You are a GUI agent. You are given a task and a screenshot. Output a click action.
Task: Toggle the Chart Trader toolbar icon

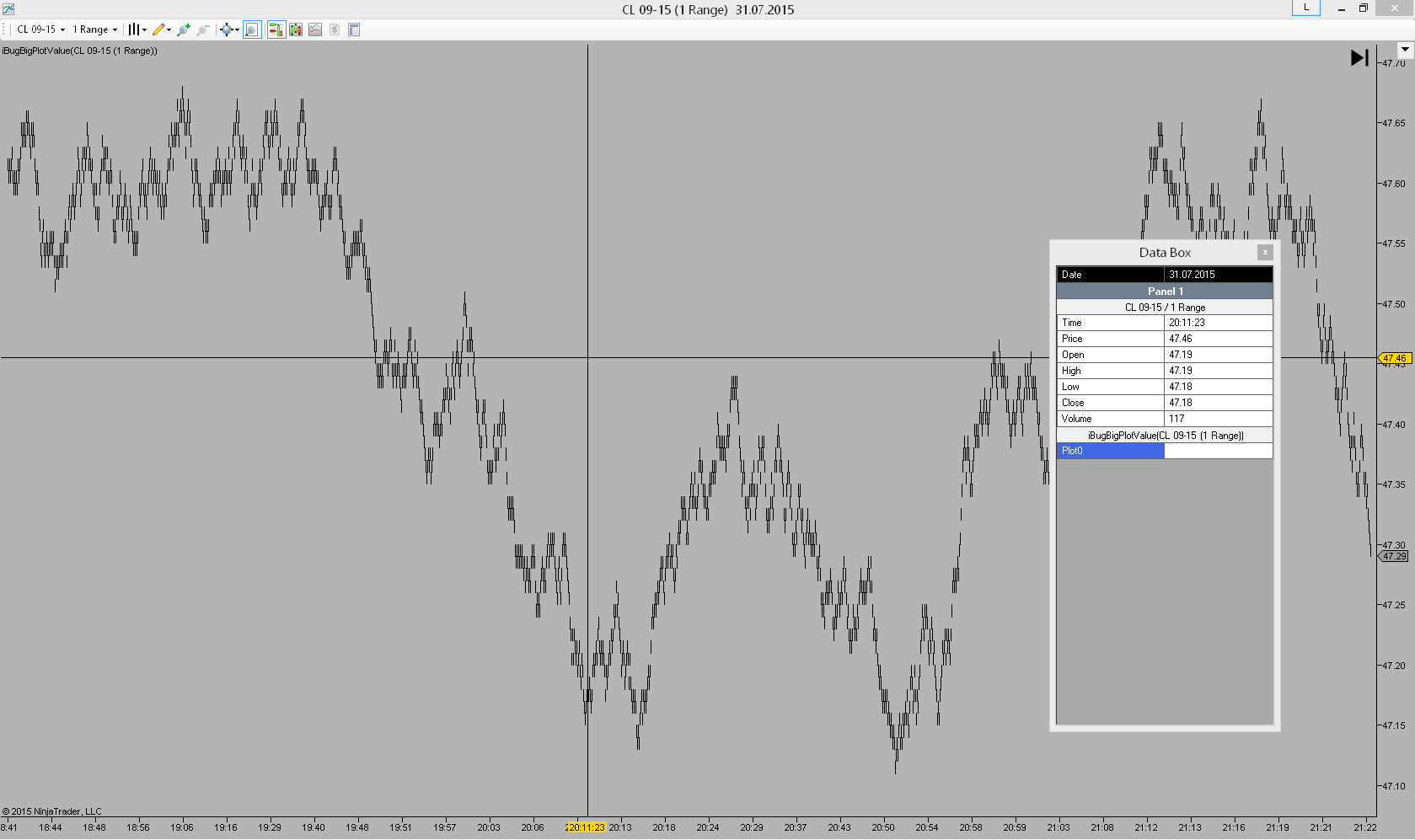click(276, 29)
